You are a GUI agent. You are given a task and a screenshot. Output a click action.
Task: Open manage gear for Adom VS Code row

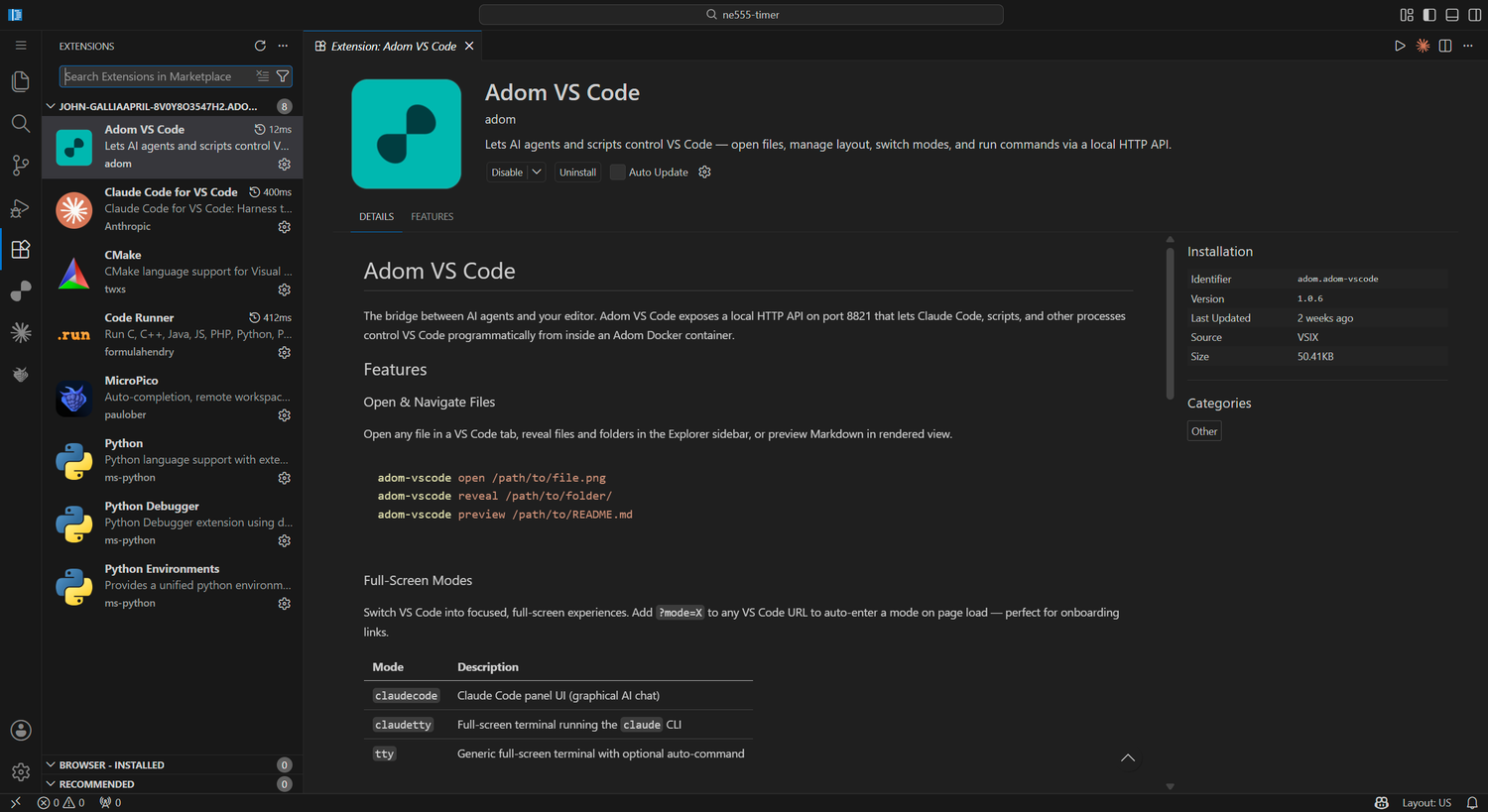tap(285, 165)
